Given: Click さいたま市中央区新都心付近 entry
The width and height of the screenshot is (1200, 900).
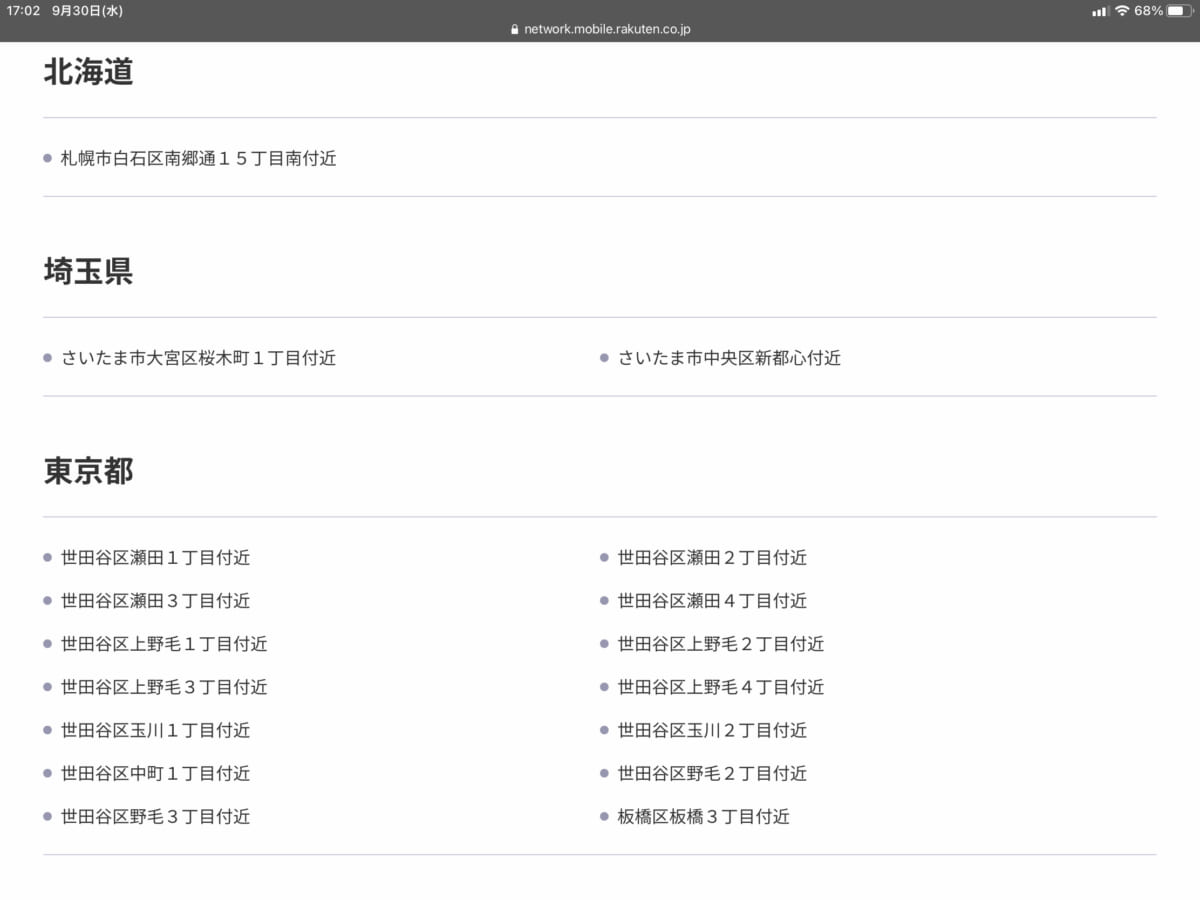Looking at the screenshot, I should (x=729, y=358).
